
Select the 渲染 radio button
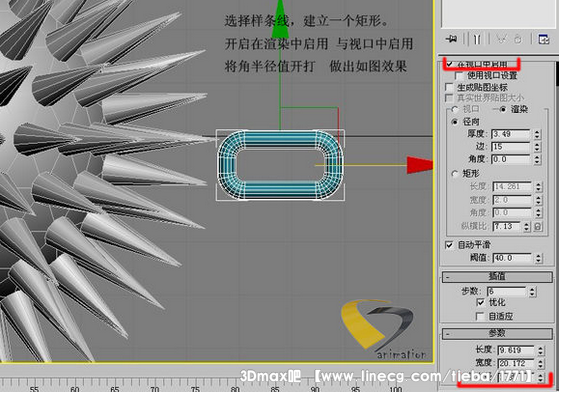point(503,109)
